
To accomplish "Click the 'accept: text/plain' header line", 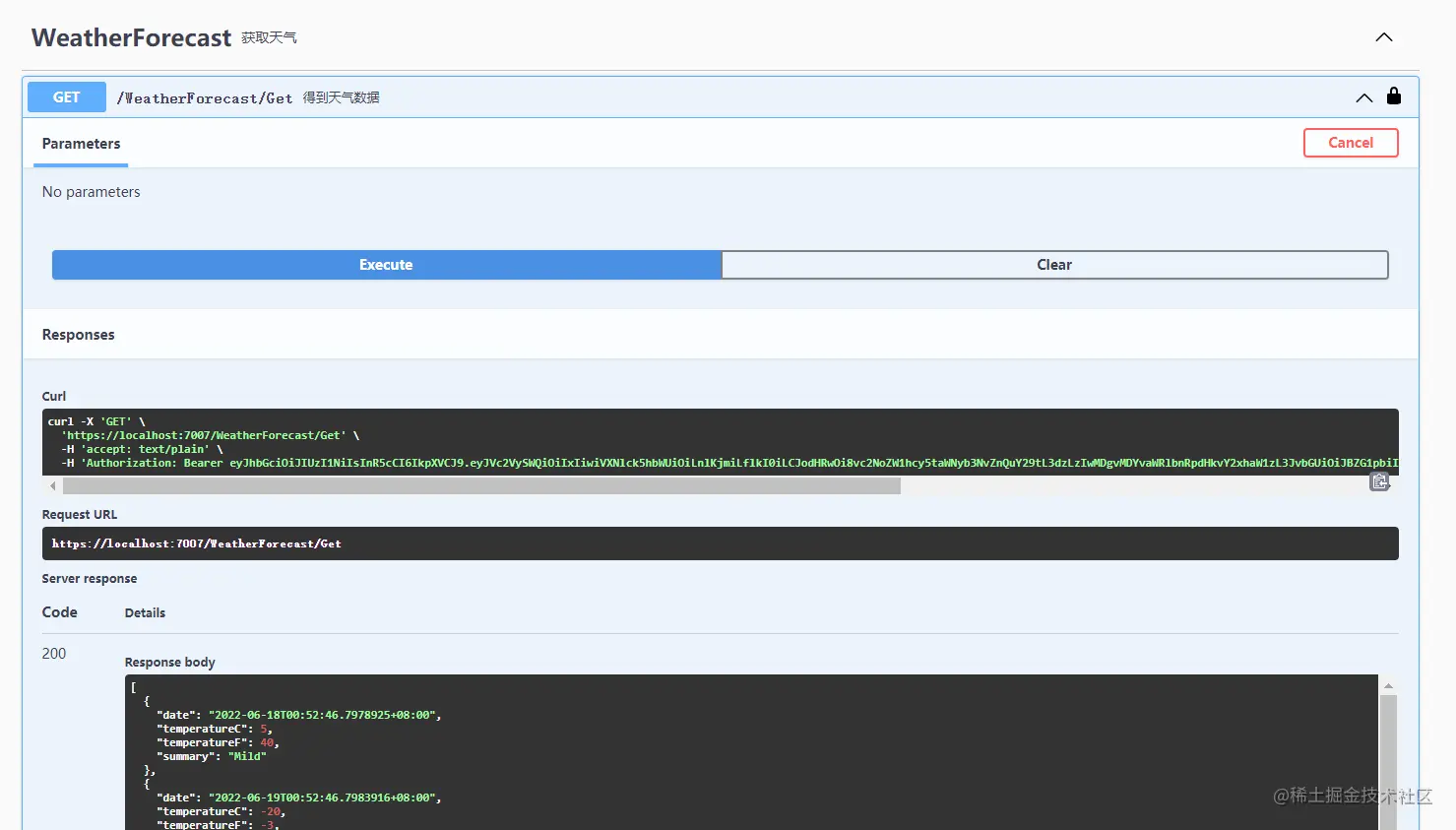I will click(142, 449).
